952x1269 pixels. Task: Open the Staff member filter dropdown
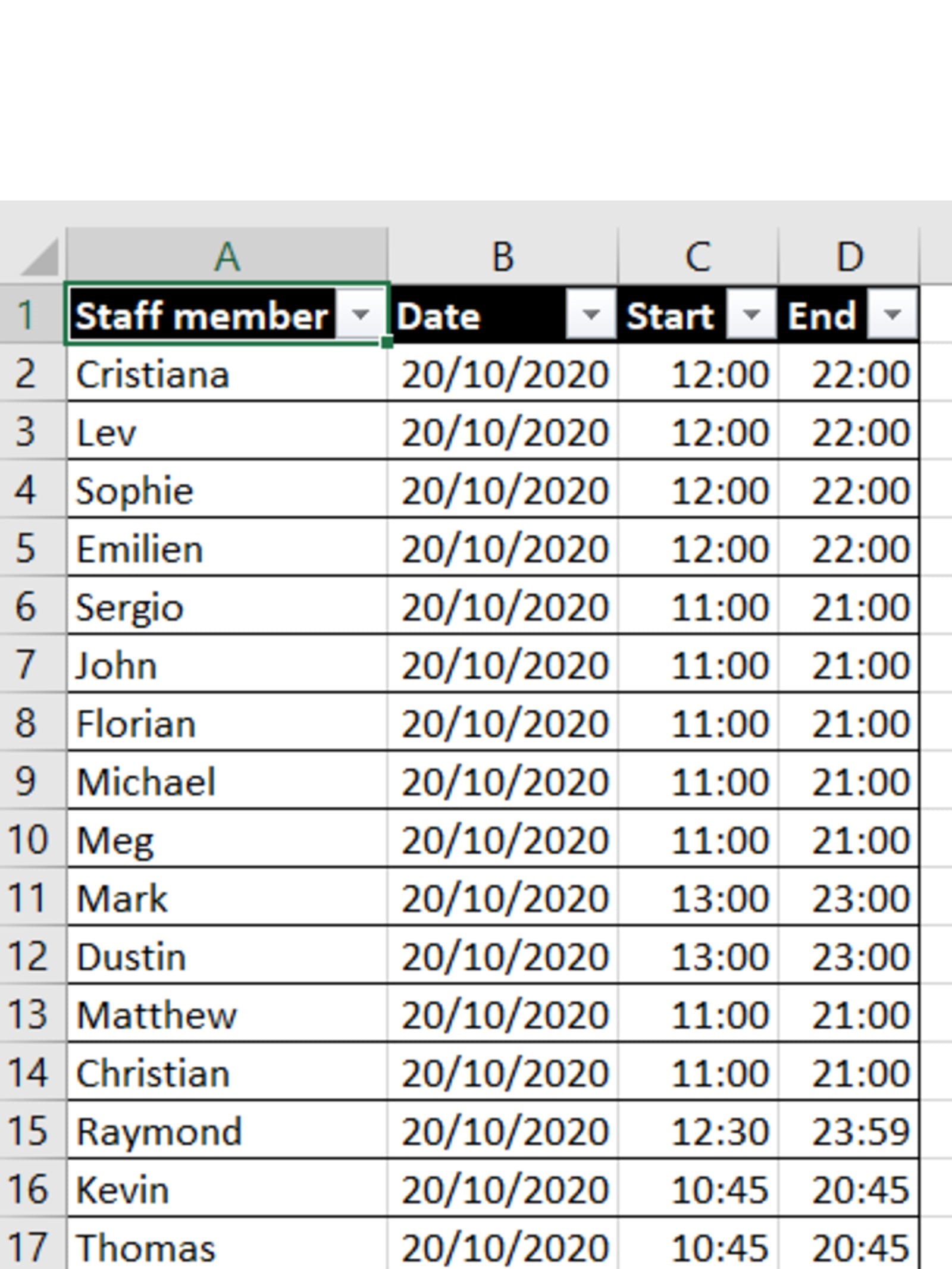pos(361,314)
